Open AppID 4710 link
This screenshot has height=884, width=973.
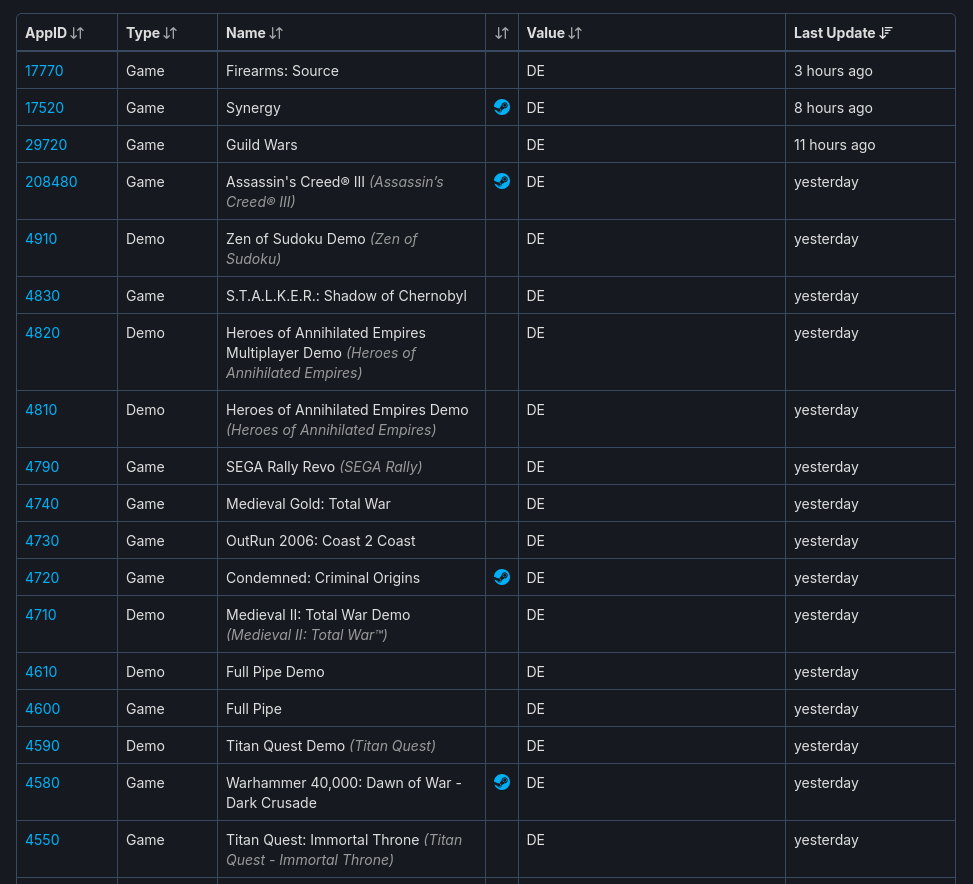click(41, 615)
